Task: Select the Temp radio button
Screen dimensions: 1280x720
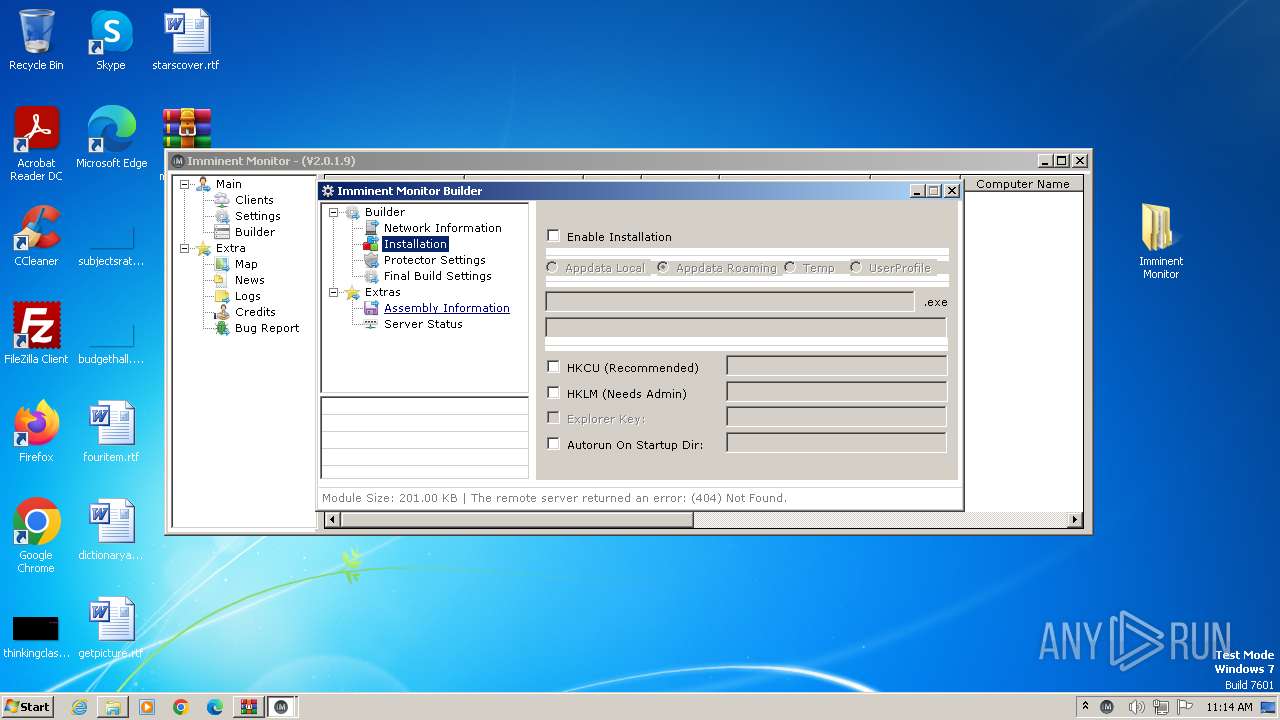Action: click(790, 267)
